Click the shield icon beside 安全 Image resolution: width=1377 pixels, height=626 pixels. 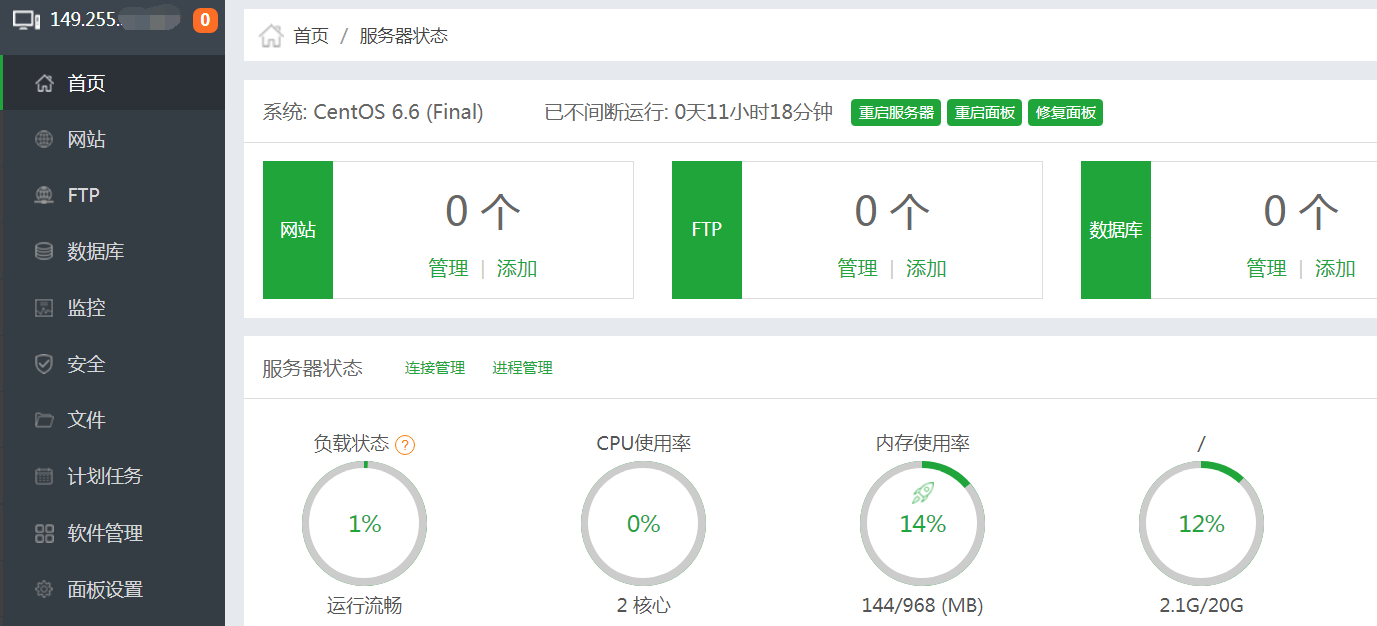(44, 364)
